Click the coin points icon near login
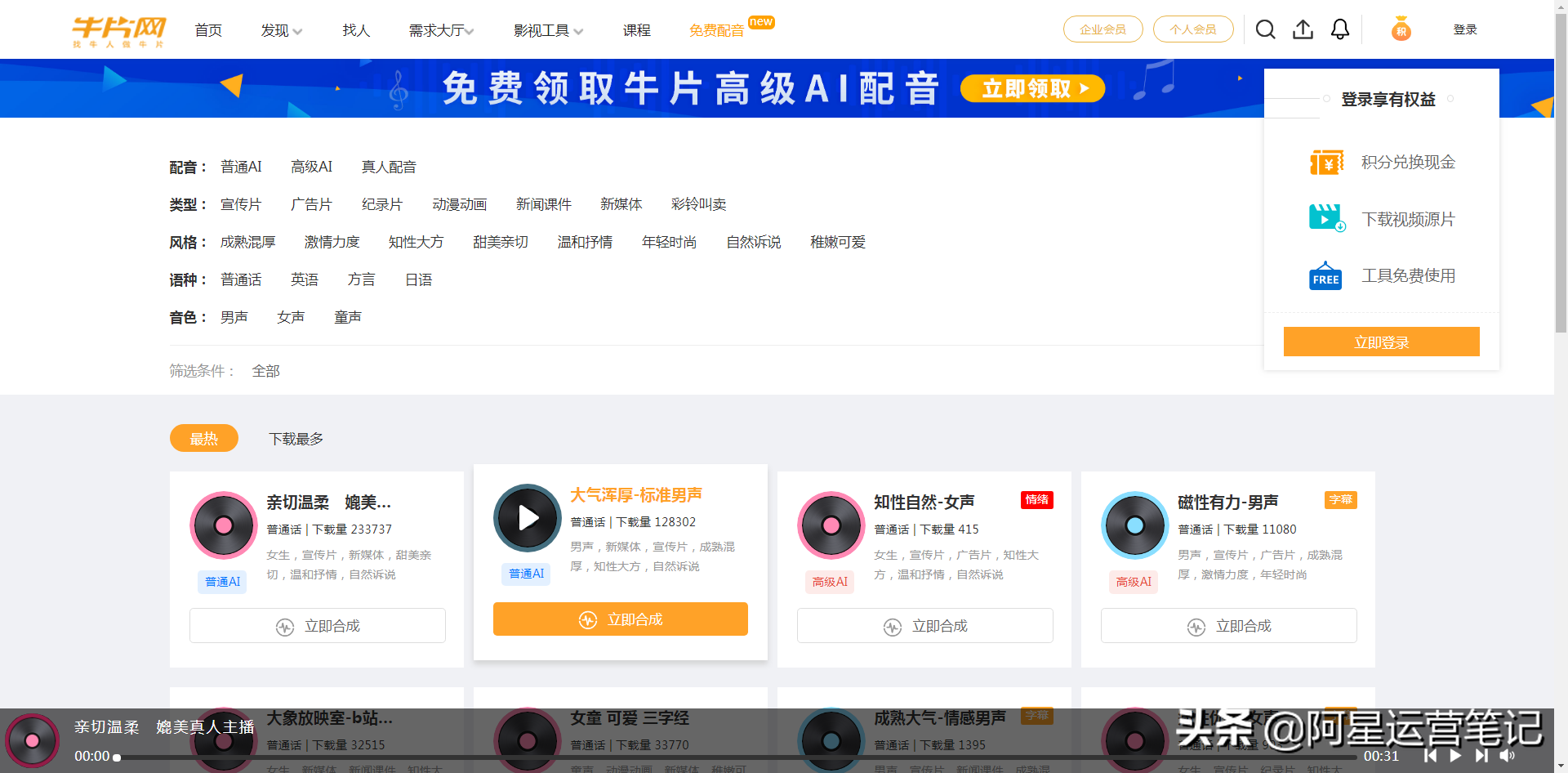Viewport: 1568px width, 773px height. coord(1401,29)
